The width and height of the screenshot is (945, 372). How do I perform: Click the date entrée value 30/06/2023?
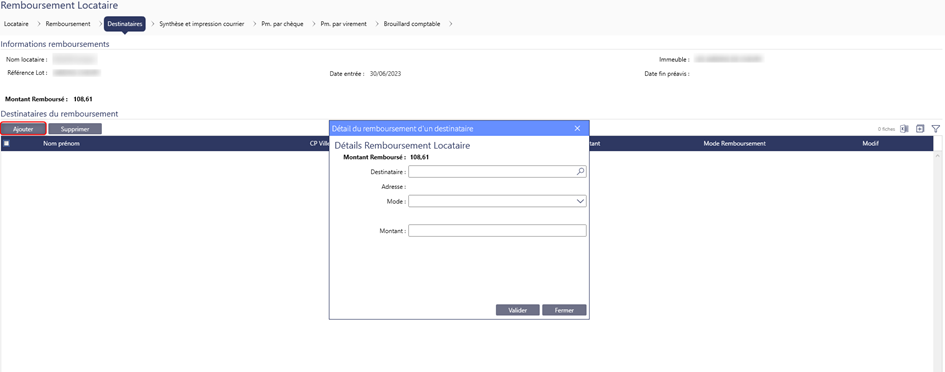(385, 74)
